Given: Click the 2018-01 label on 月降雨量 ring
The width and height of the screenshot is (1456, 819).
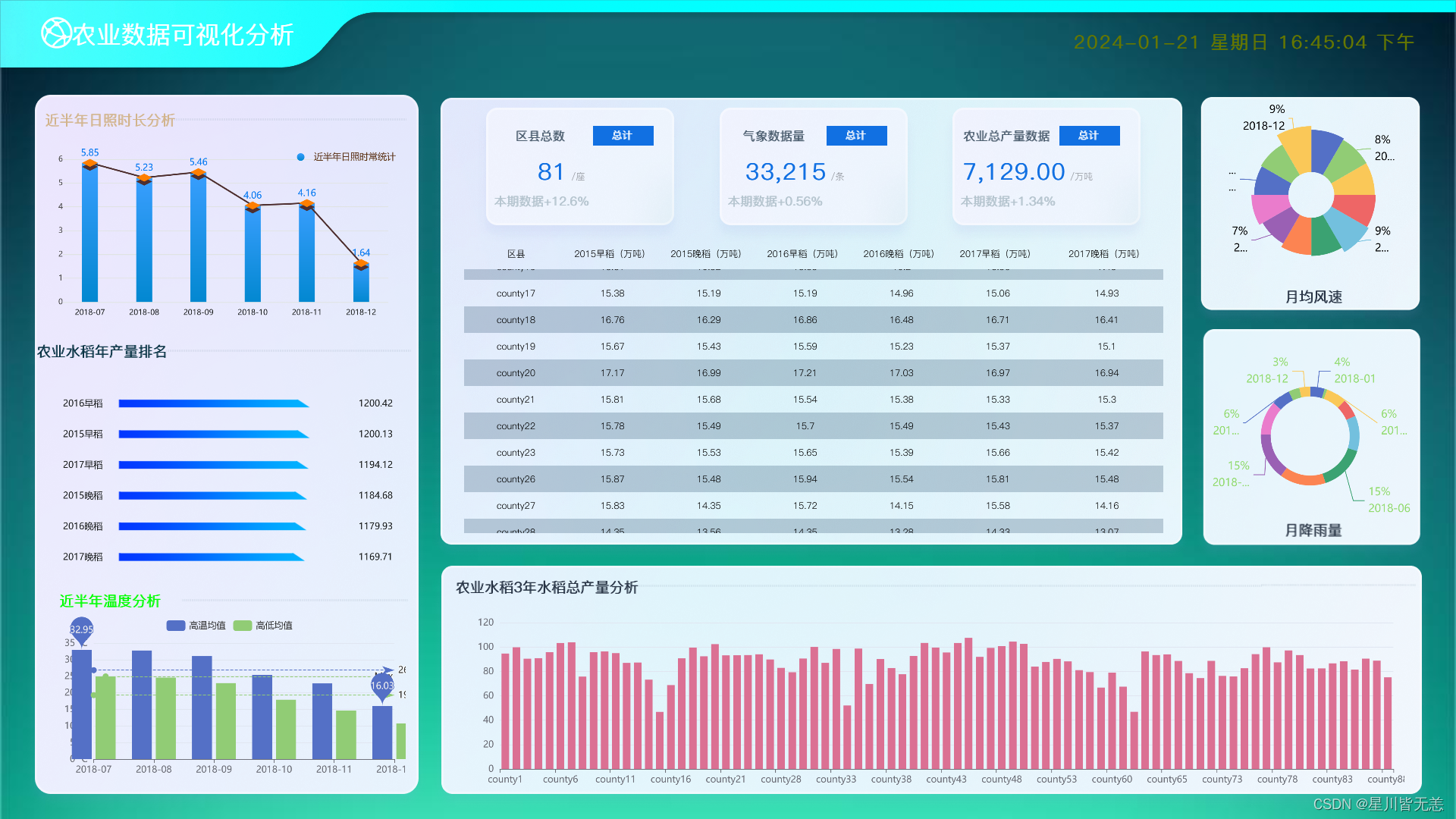Looking at the screenshot, I should pyautogui.click(x=1354, y=378).
